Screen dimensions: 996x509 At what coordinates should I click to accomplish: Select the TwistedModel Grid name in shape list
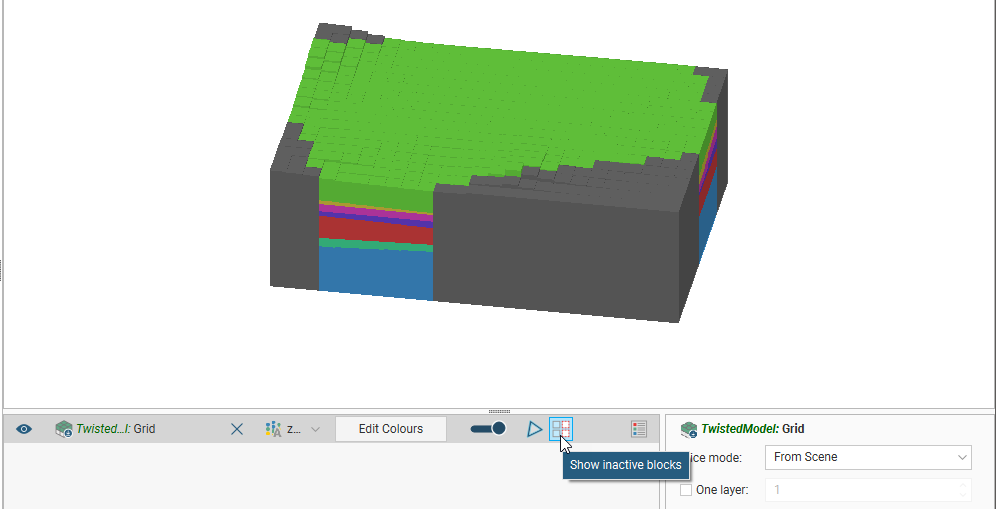tap(115, 429)
